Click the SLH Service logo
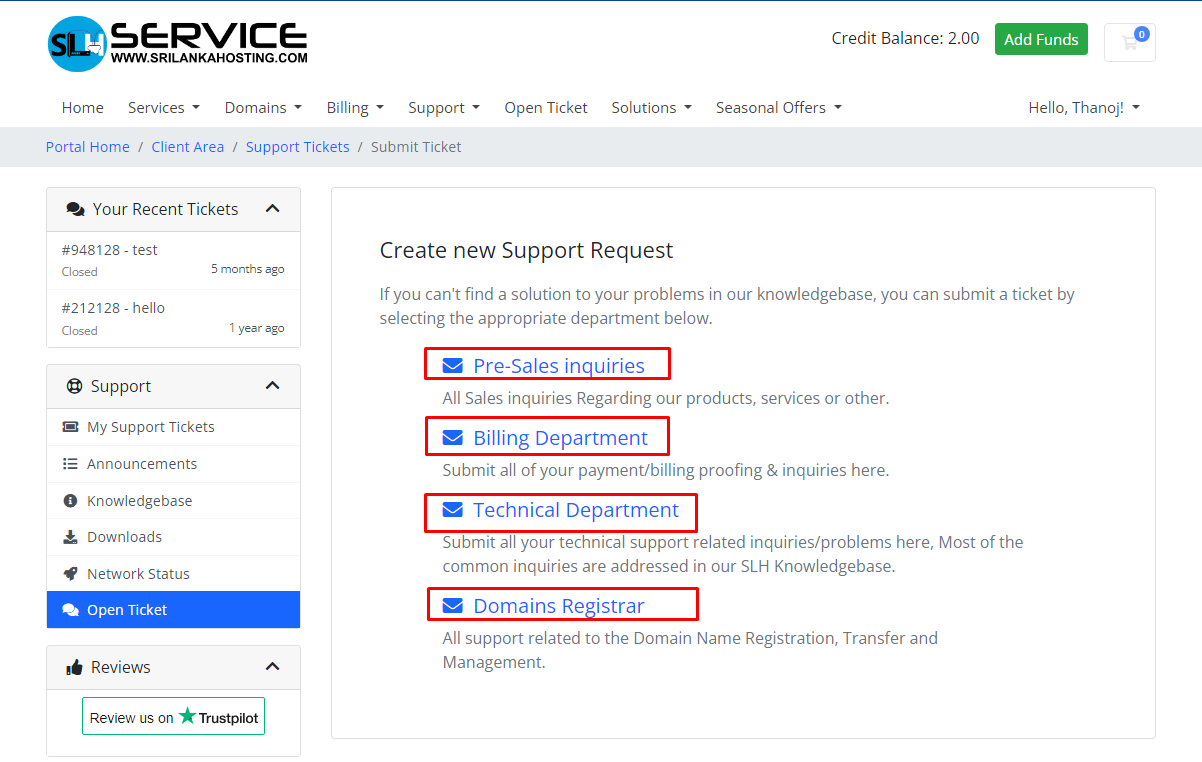This screenshot has width=1202, height=762. click(x=178, y=43)
